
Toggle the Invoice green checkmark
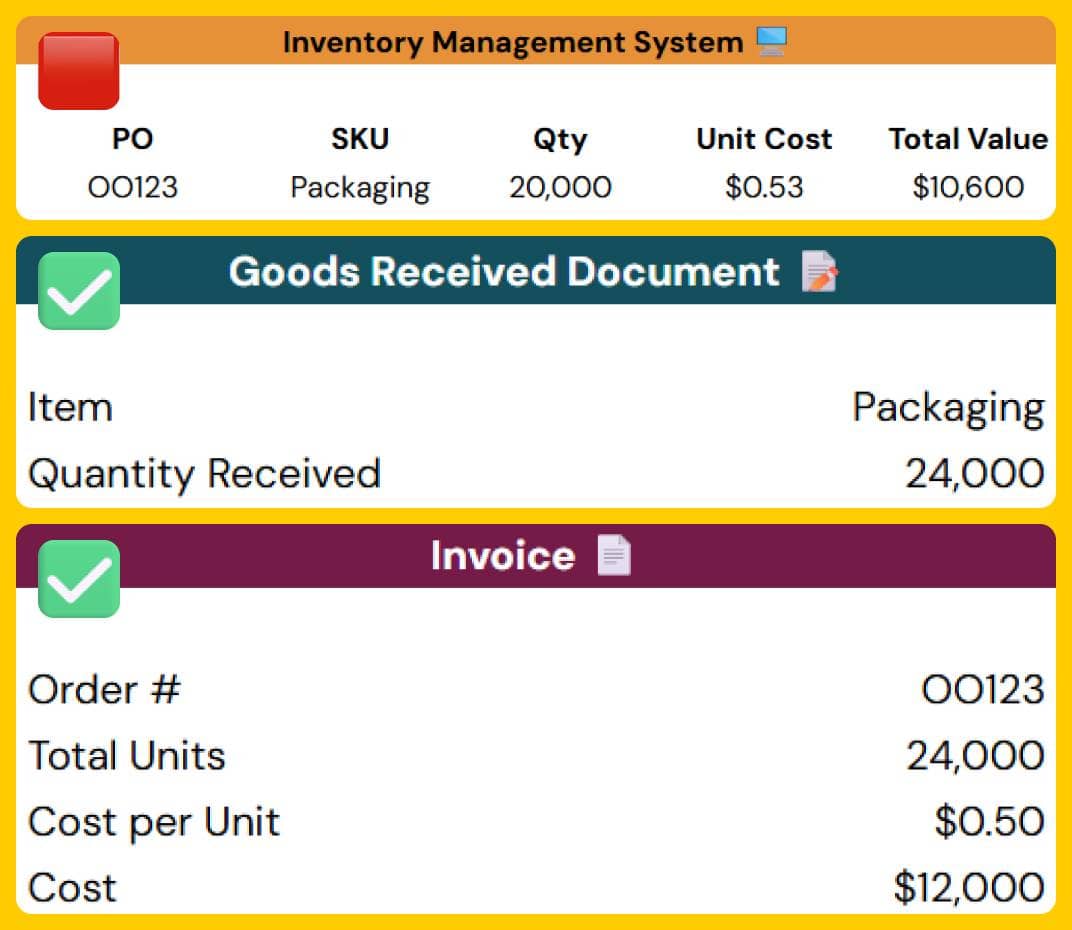pos(78,578)
